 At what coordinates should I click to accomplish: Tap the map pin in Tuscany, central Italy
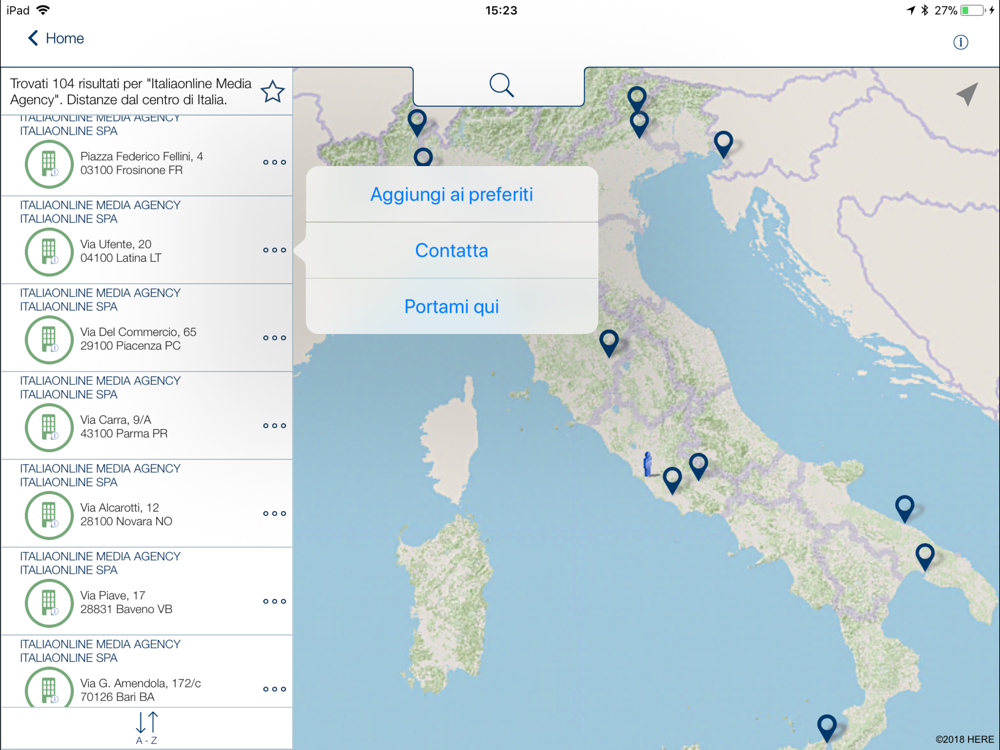pos(609,343)
